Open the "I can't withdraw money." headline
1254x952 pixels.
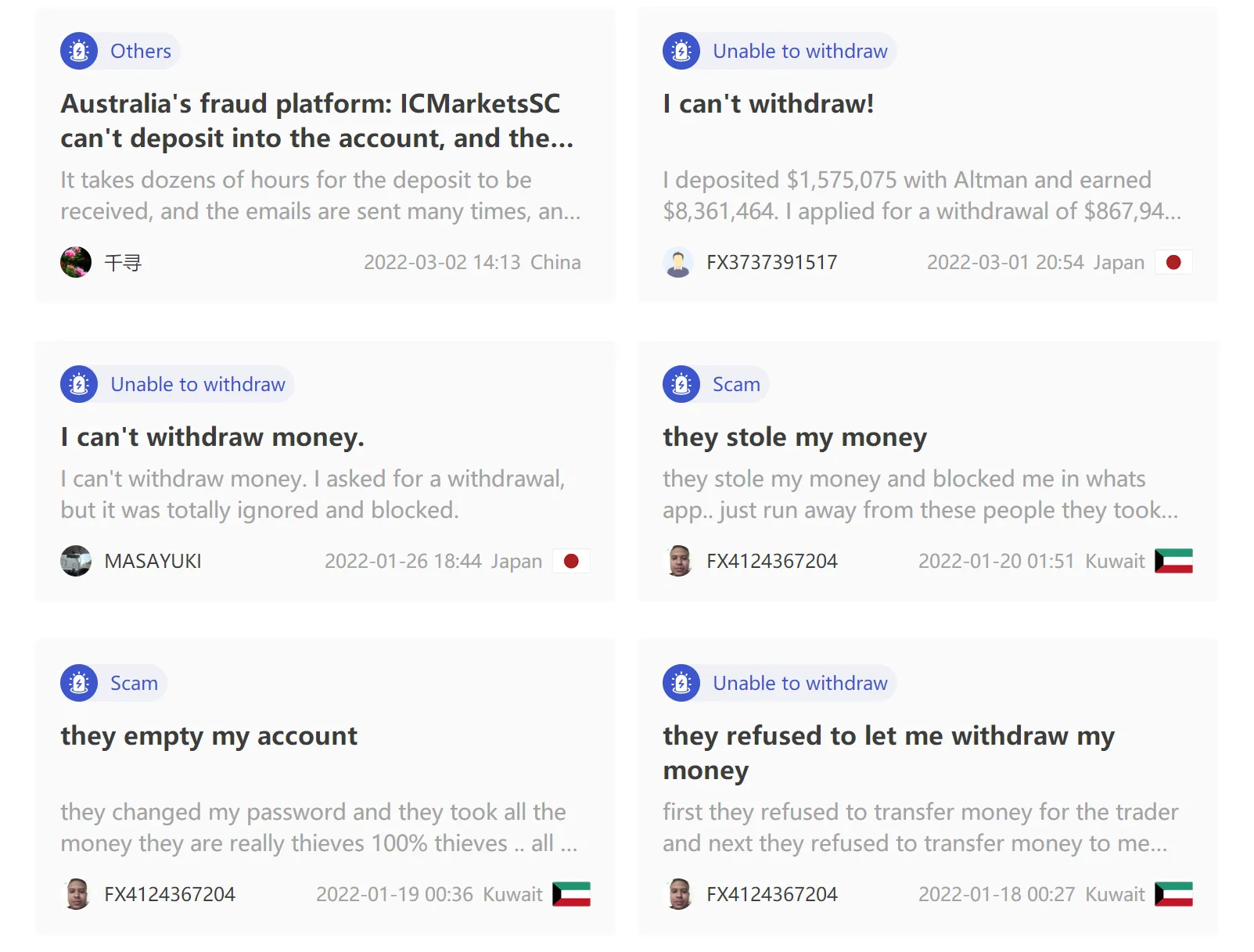pyautogui.click(x=213, y=436)
